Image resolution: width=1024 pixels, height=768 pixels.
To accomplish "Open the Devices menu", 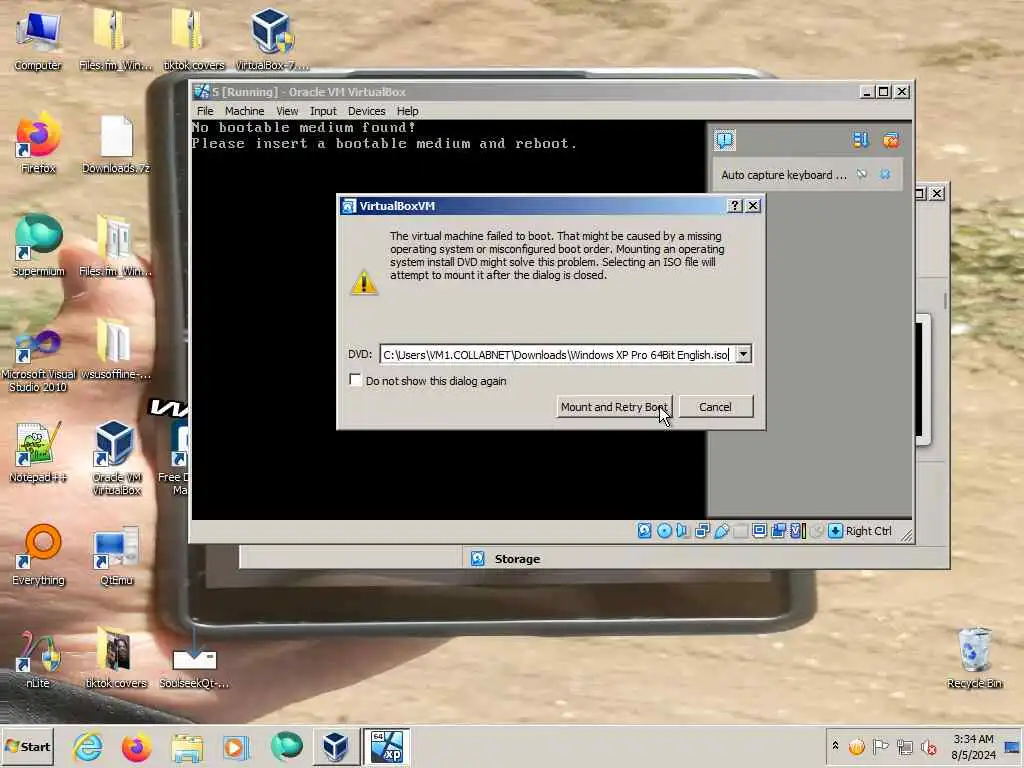I will pos(366,111).
